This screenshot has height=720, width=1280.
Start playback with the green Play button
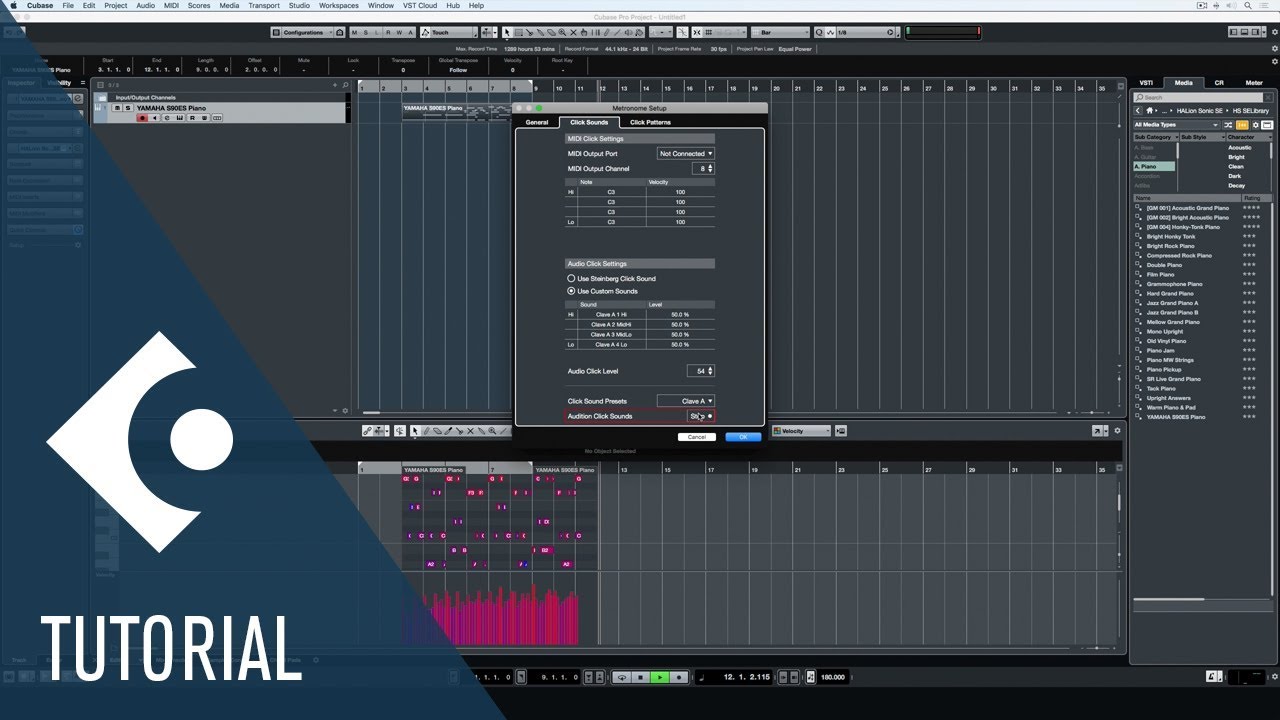660,677
